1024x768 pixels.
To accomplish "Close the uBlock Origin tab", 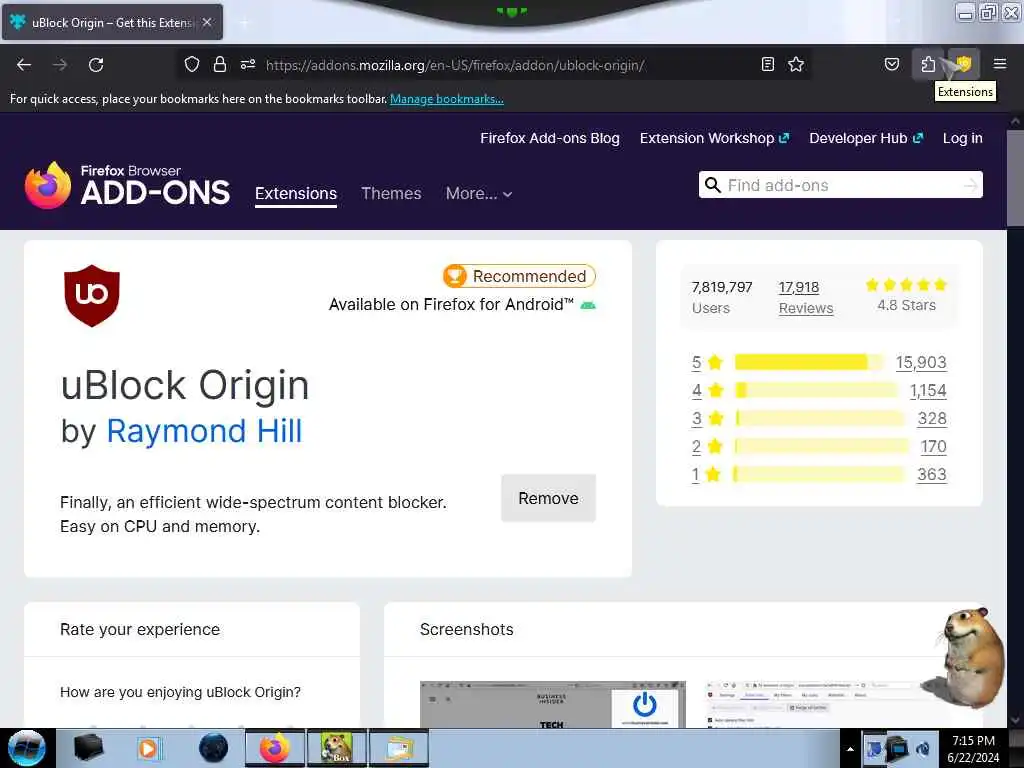I will point(207,22).
